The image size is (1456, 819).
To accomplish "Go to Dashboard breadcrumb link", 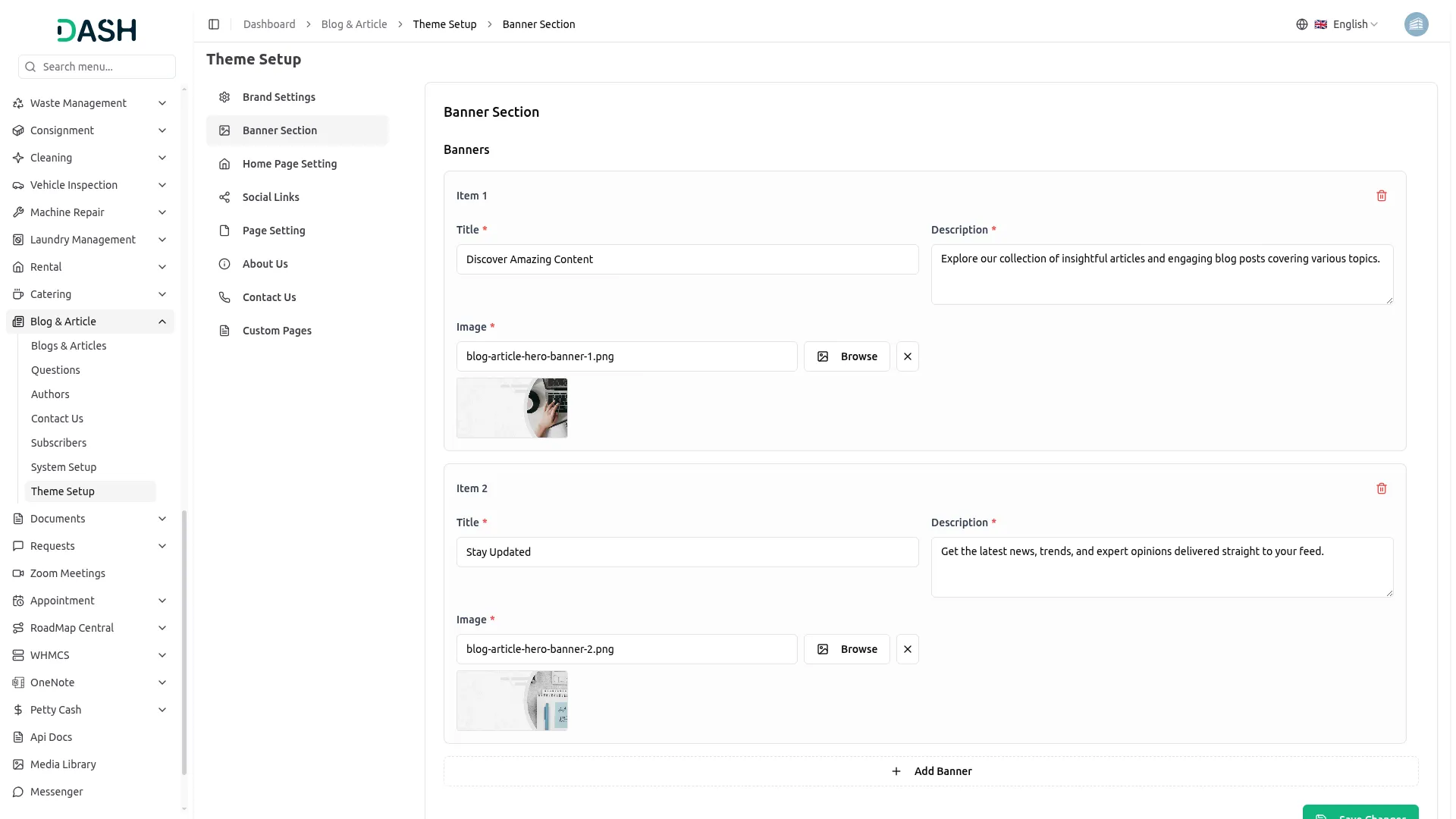I will pos(269,24).
